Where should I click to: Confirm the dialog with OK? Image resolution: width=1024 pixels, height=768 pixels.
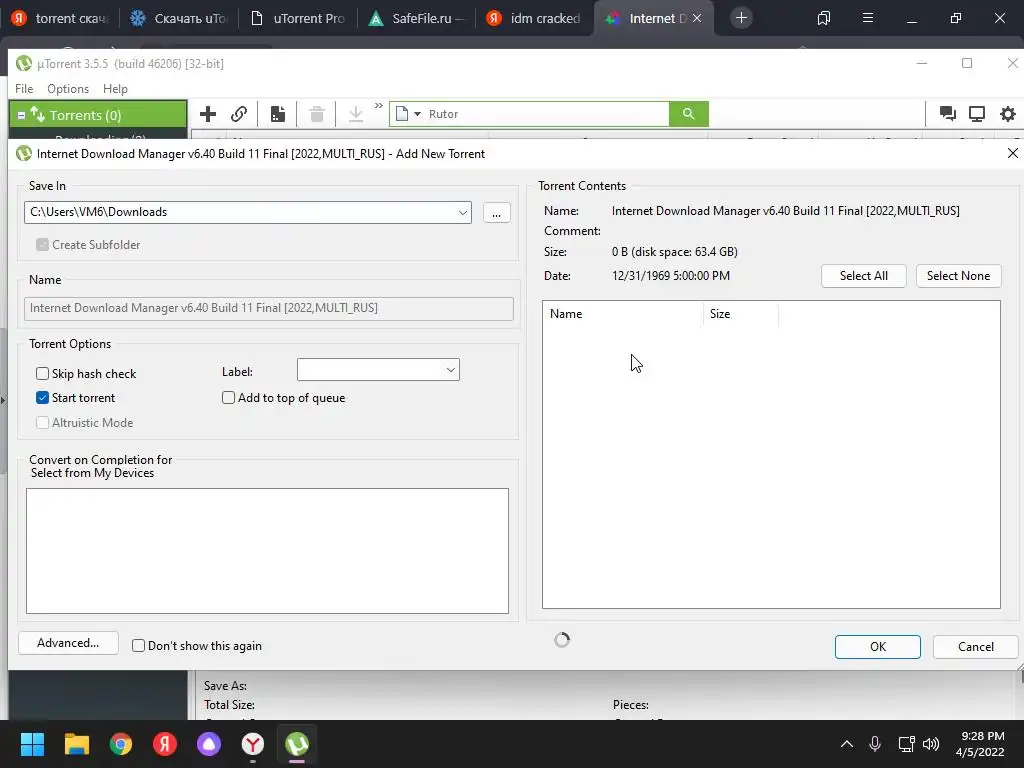pyautogui.click(x=878, y=647)
